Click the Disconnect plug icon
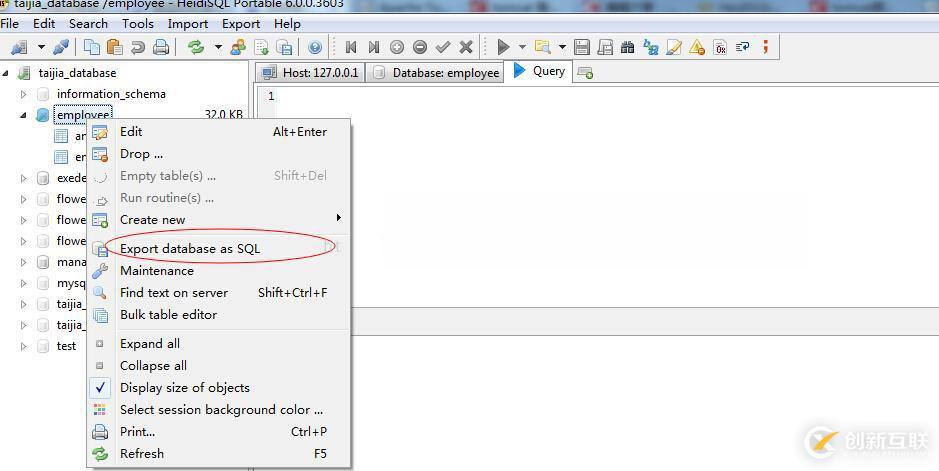 pyautogui.click(x=61, y=47)
